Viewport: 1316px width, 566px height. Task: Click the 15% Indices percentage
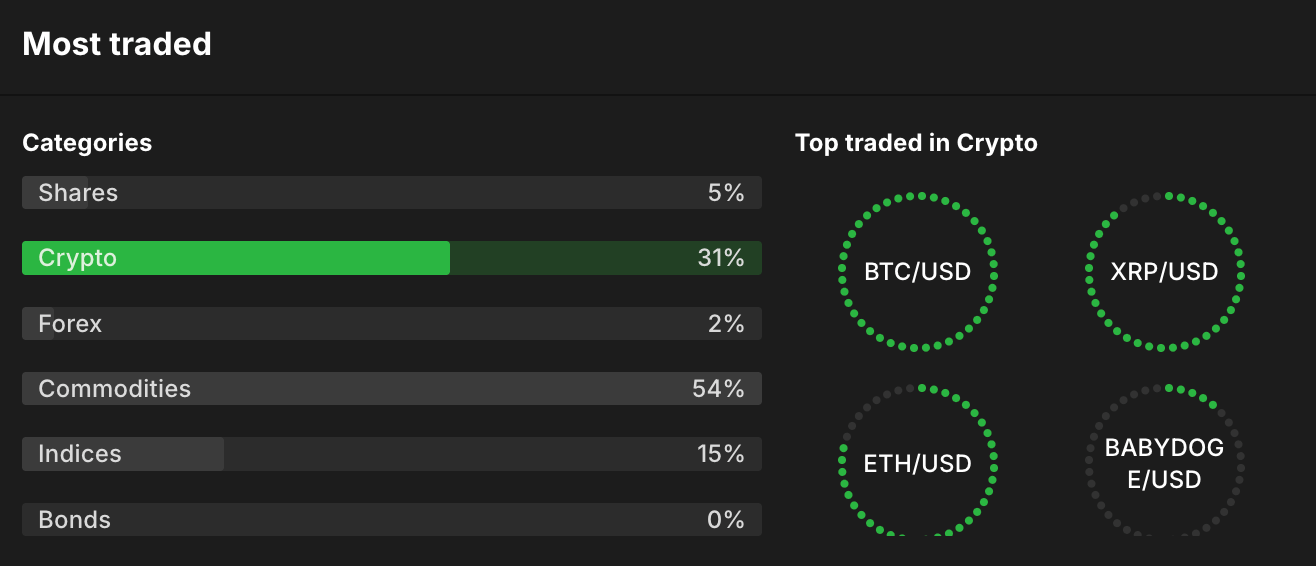(721, 454)
